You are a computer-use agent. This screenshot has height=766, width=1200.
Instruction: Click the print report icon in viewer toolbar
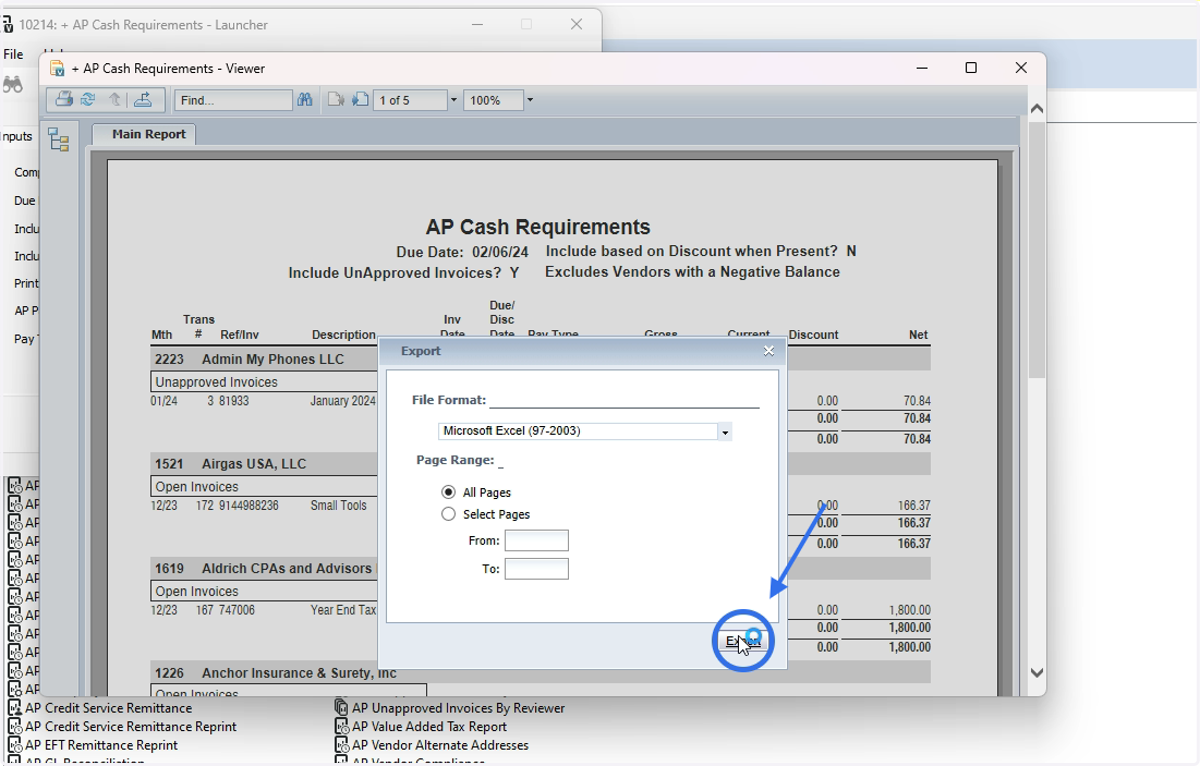coord(64,99)
